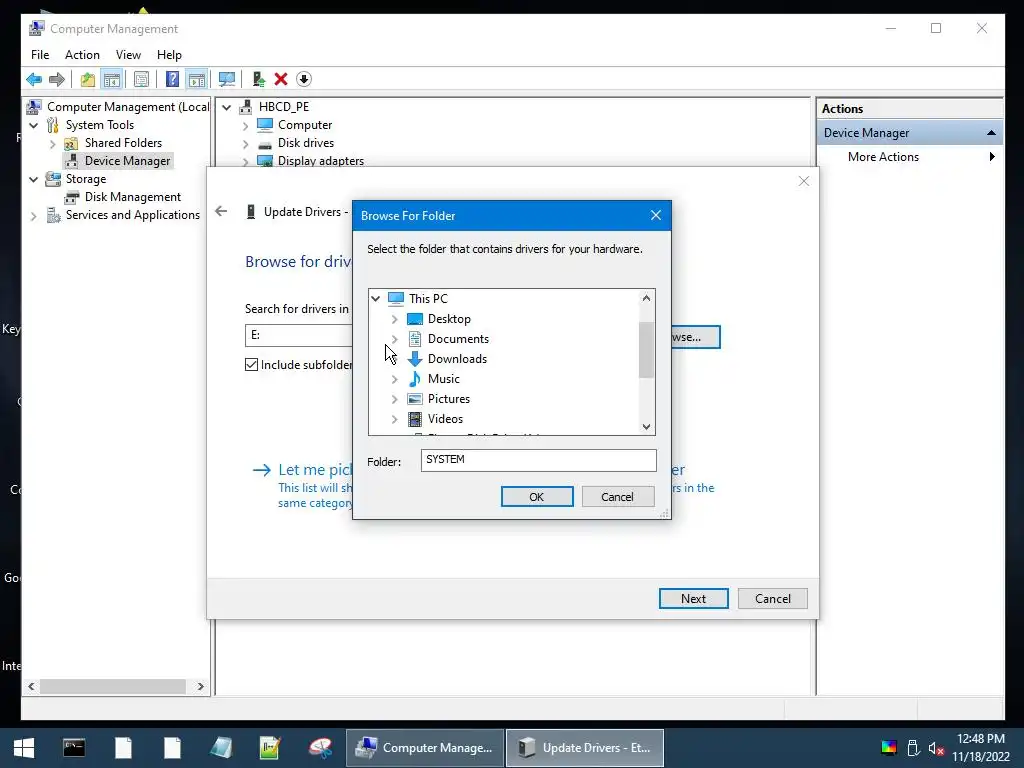The width and height of the screenshot is (1024, 768).
Task: Collapse the HBCD_PE device root
Action: [x=227, y=107]
